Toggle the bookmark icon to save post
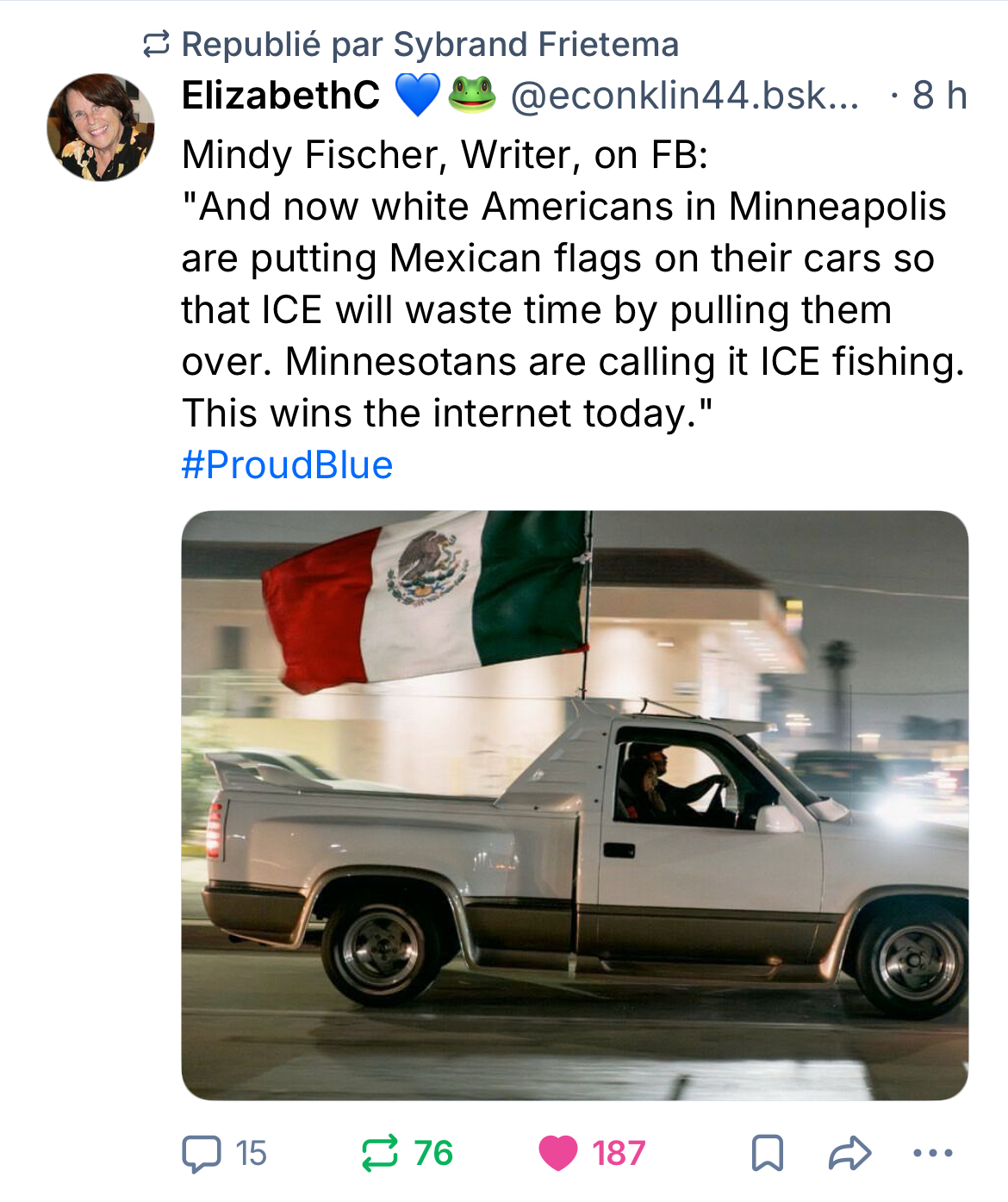1008x1202 pixels. tap(767, 1153)
